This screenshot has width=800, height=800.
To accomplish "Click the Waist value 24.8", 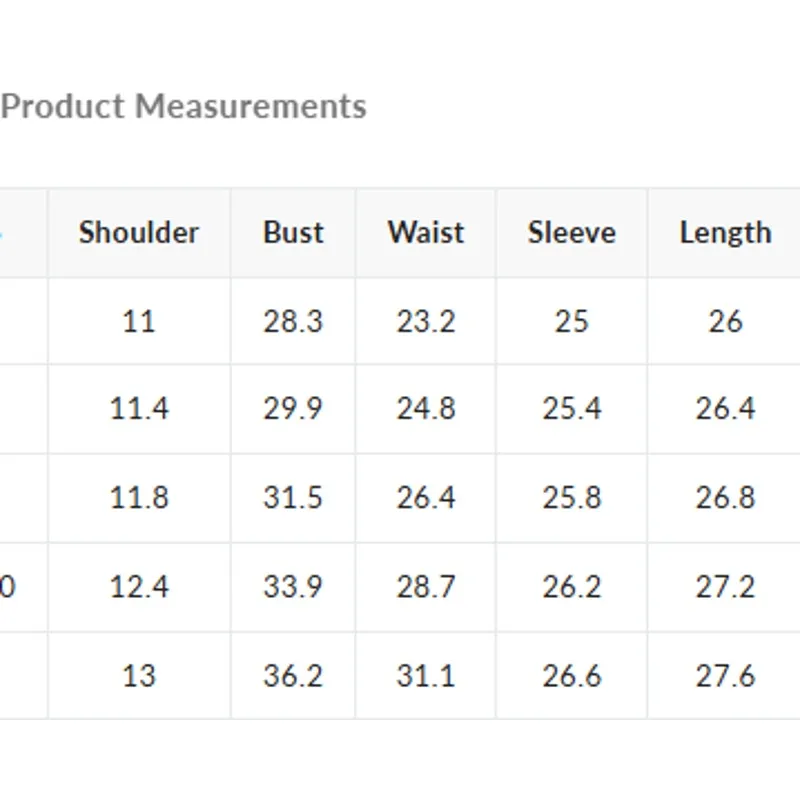I will [x=426, y=409].
